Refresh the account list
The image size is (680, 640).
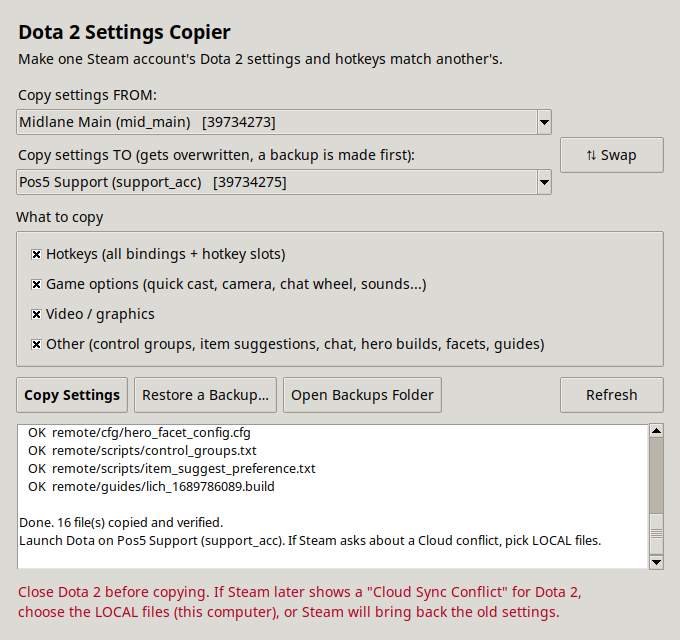[611, 395]
